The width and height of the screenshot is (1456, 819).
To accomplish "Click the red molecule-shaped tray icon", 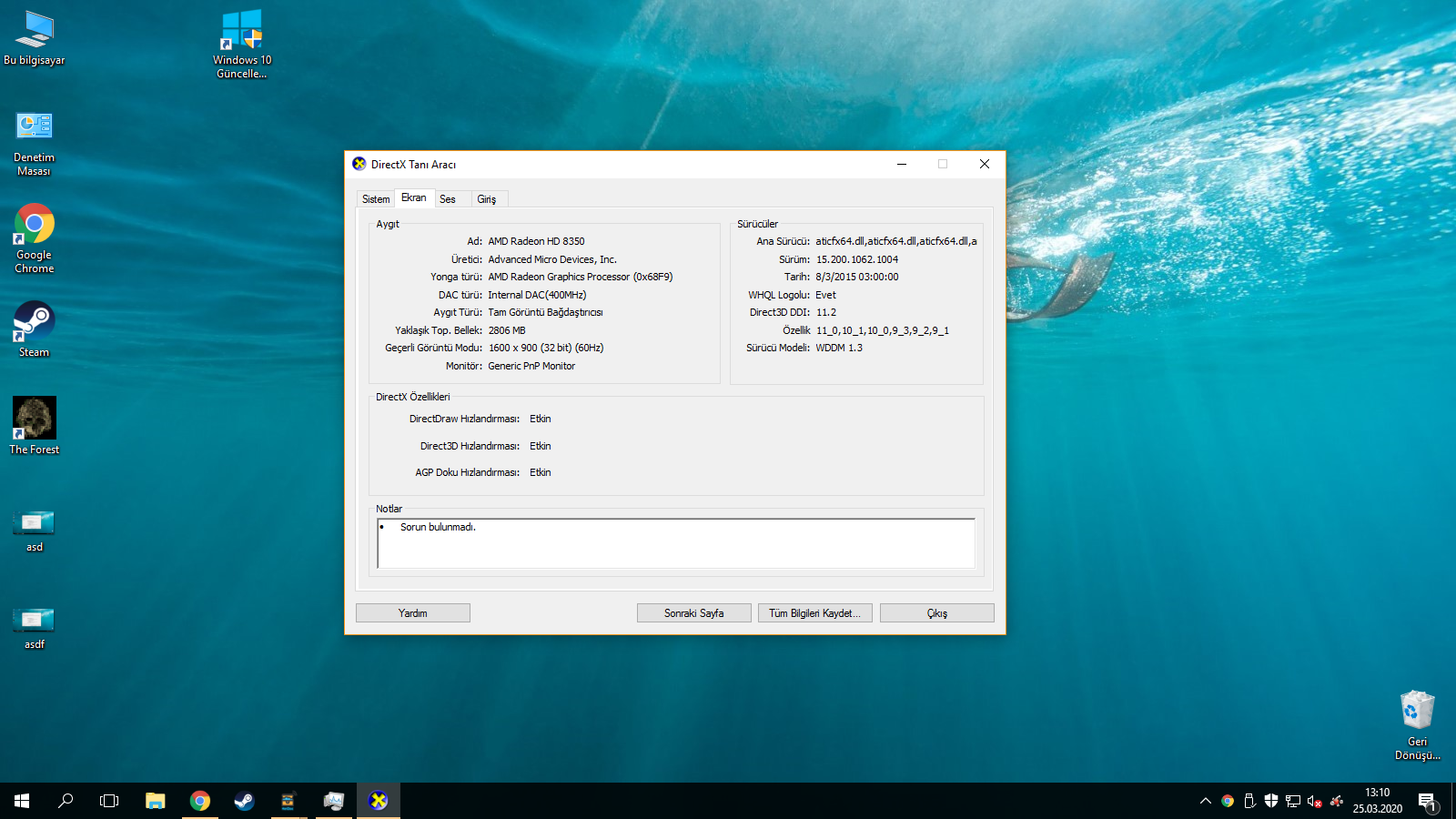I will 1337,801.
